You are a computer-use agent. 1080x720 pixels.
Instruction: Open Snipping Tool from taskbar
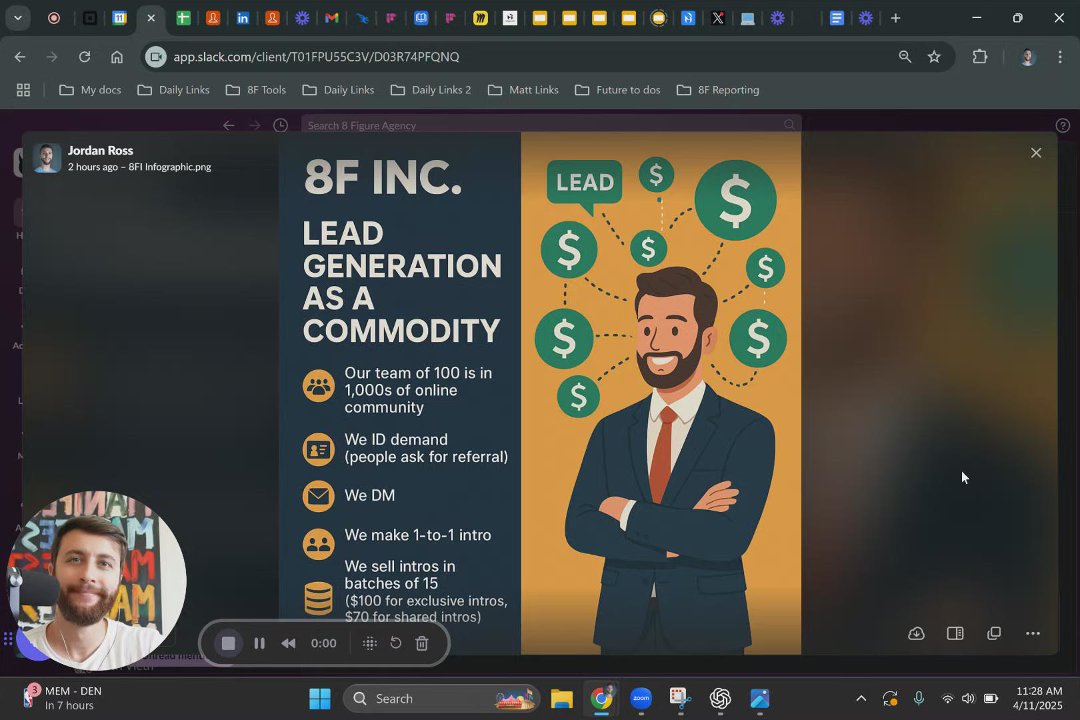pos(681,699)
